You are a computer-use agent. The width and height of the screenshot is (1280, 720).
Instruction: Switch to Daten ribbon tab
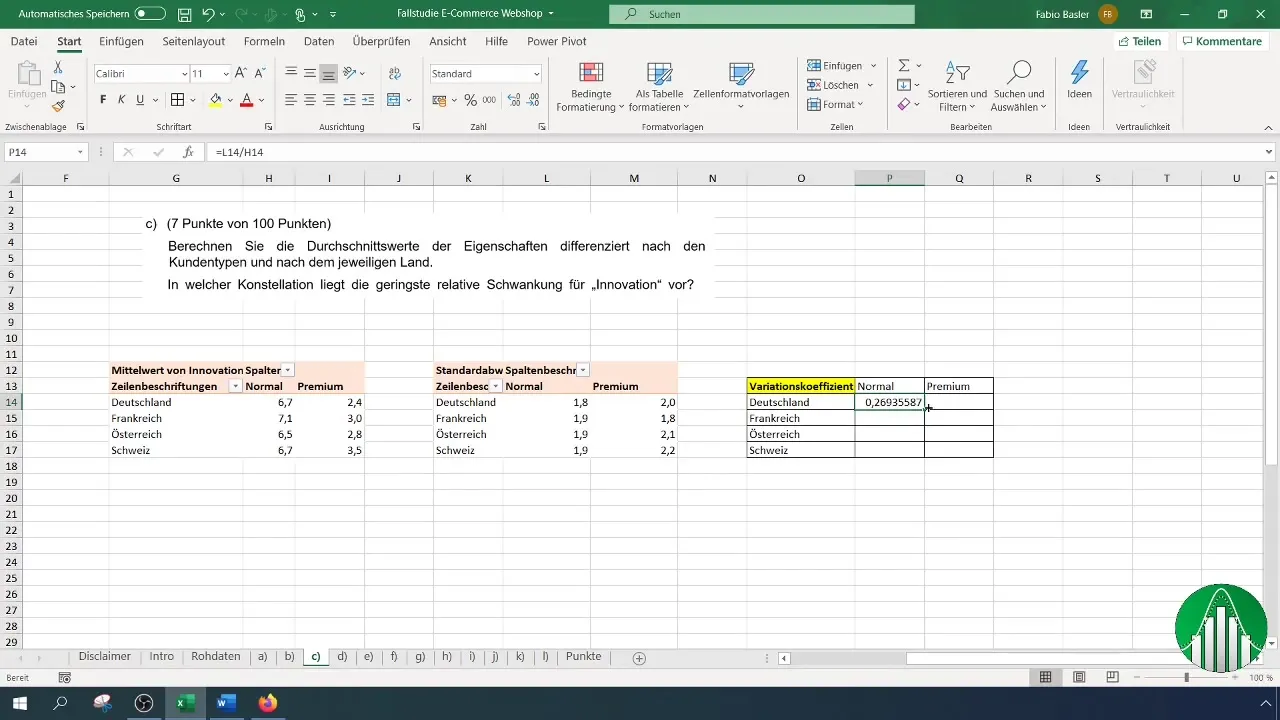click(319, 41)
